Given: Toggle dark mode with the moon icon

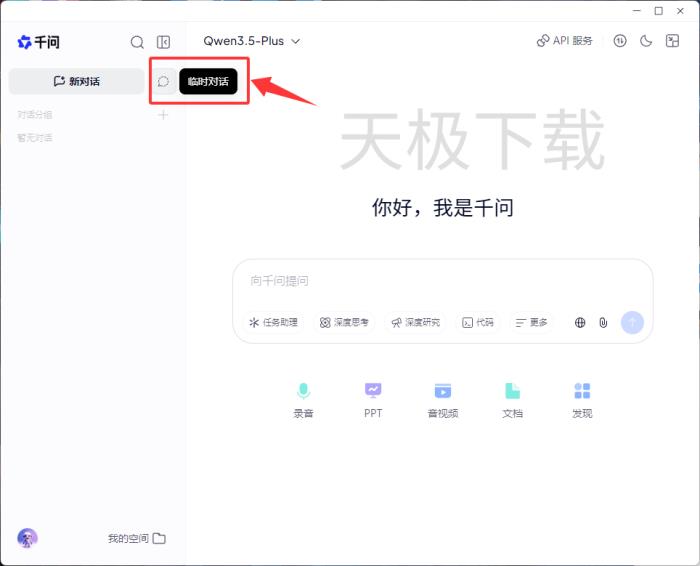Looking at the screenshot, I should pos(646,41).
